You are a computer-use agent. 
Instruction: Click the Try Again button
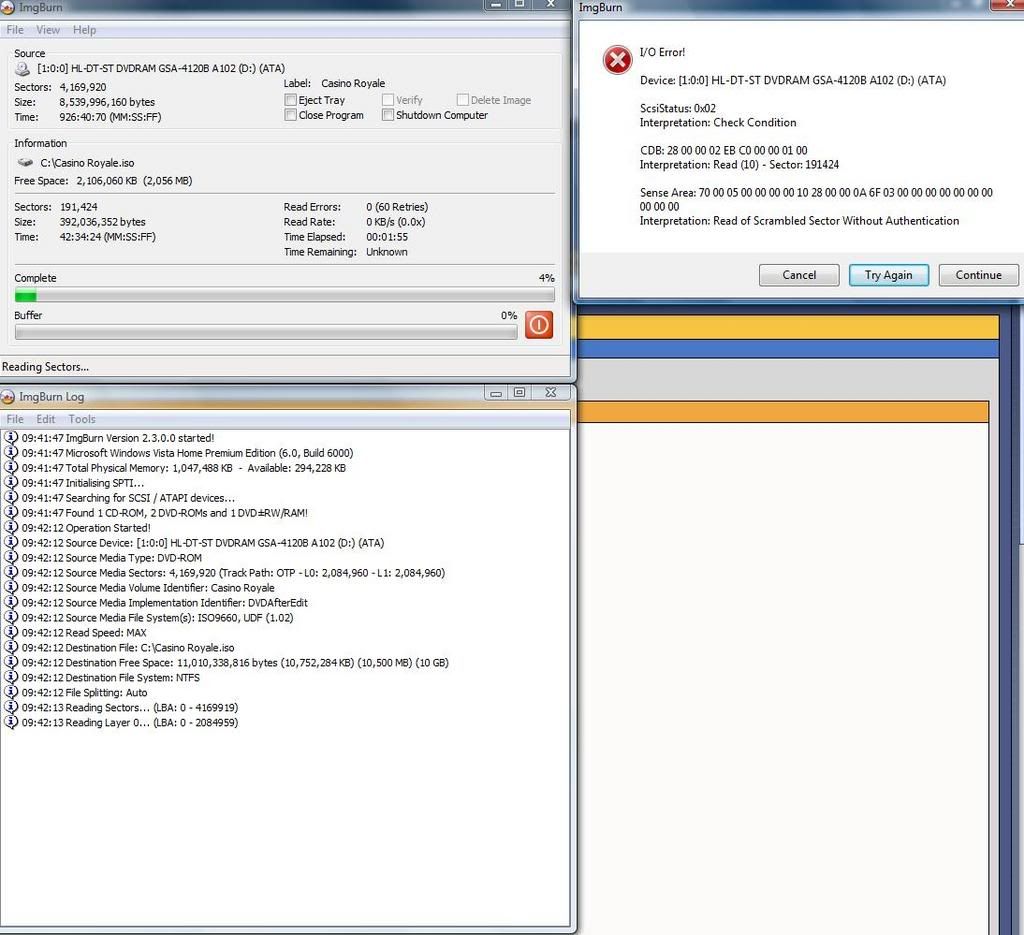tap(889, 275)
